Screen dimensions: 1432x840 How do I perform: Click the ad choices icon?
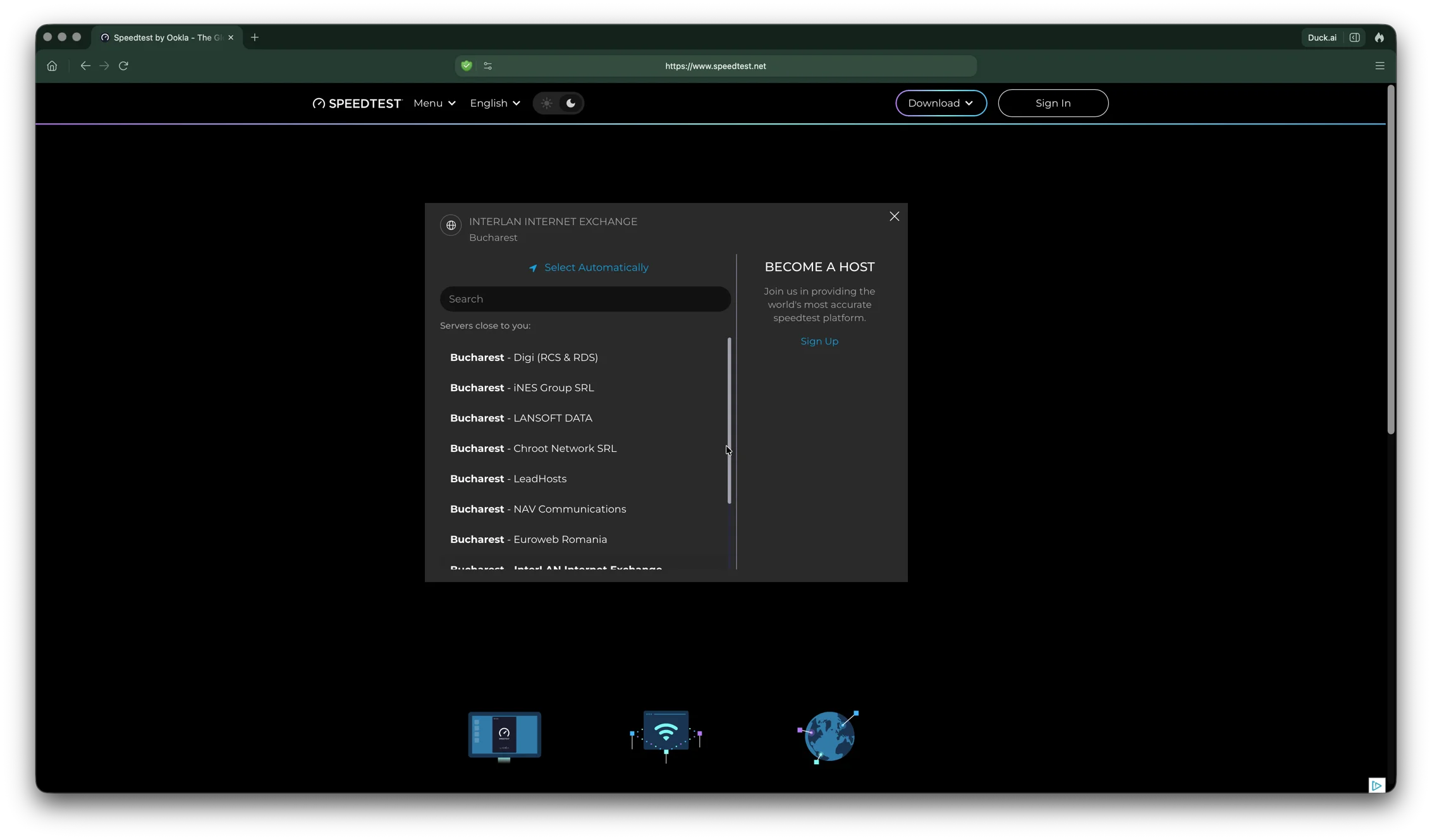(x=1376, y=785)
